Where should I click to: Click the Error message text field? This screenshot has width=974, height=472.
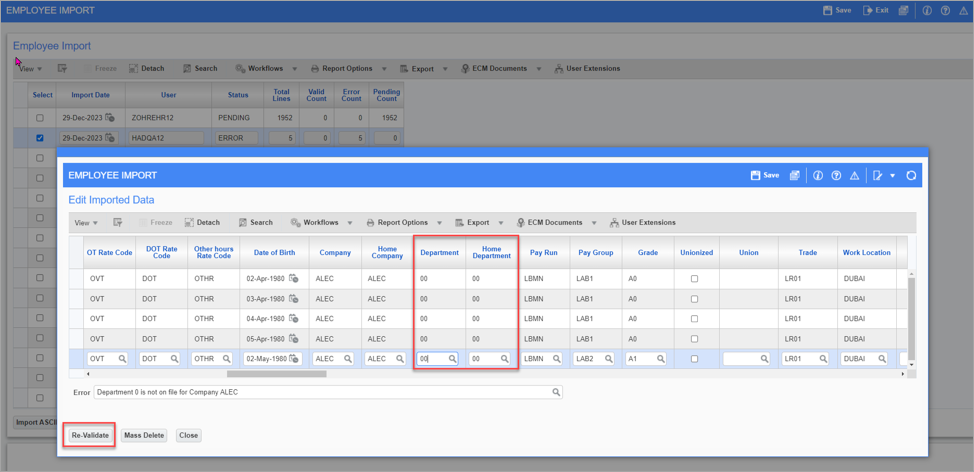tap(328, 392)
